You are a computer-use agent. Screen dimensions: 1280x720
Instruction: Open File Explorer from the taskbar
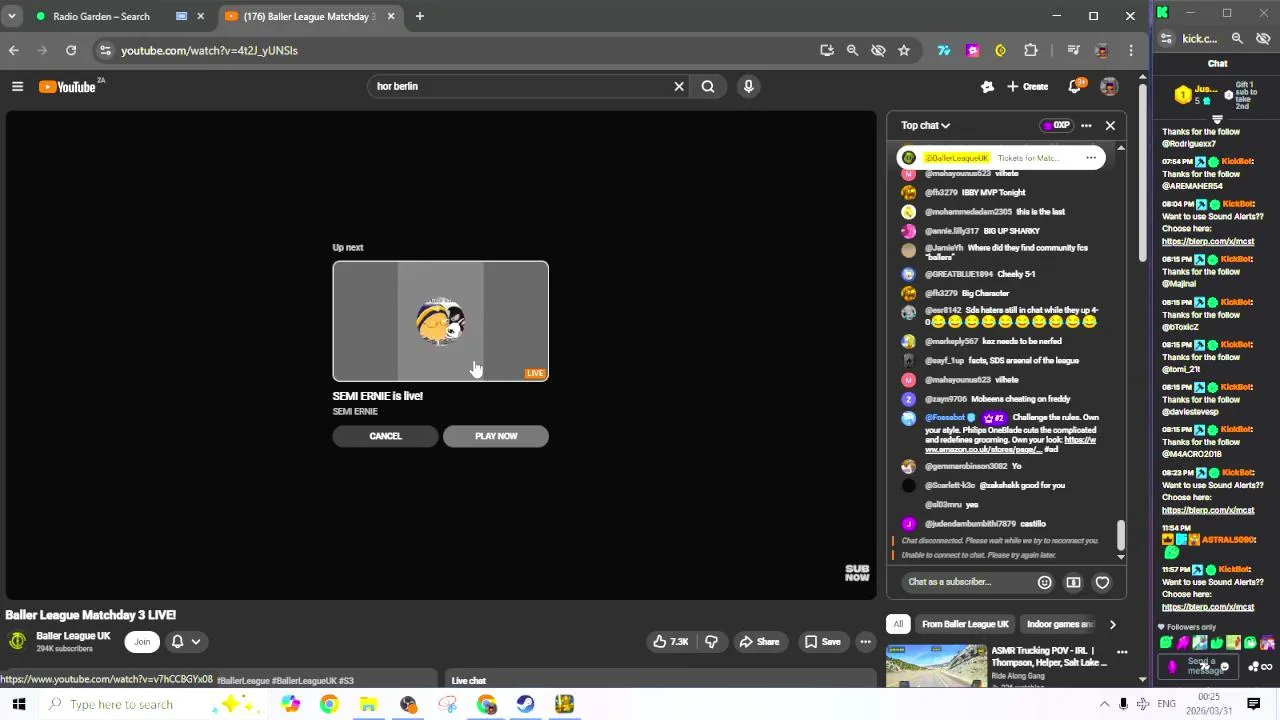pos(368,704)
